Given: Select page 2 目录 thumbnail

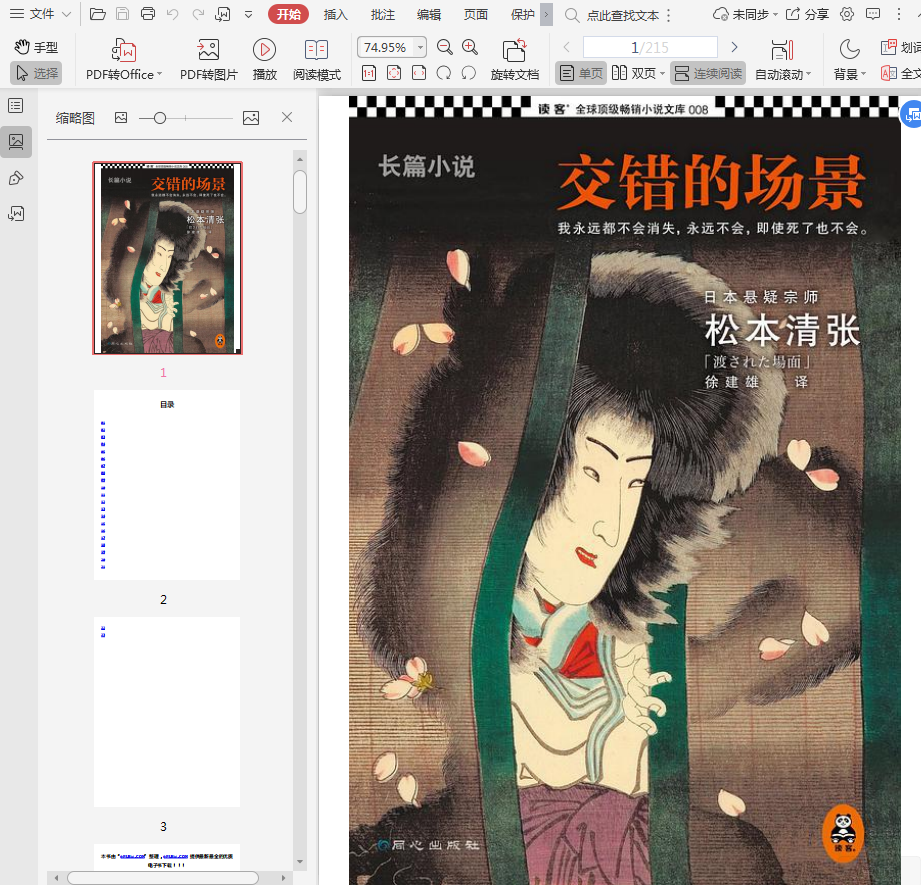Looking at the screenshot, I should click(x=167, y=485).
